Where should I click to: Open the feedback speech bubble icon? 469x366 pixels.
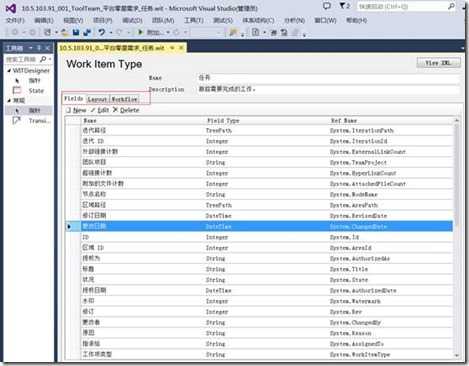pos(327,6)
